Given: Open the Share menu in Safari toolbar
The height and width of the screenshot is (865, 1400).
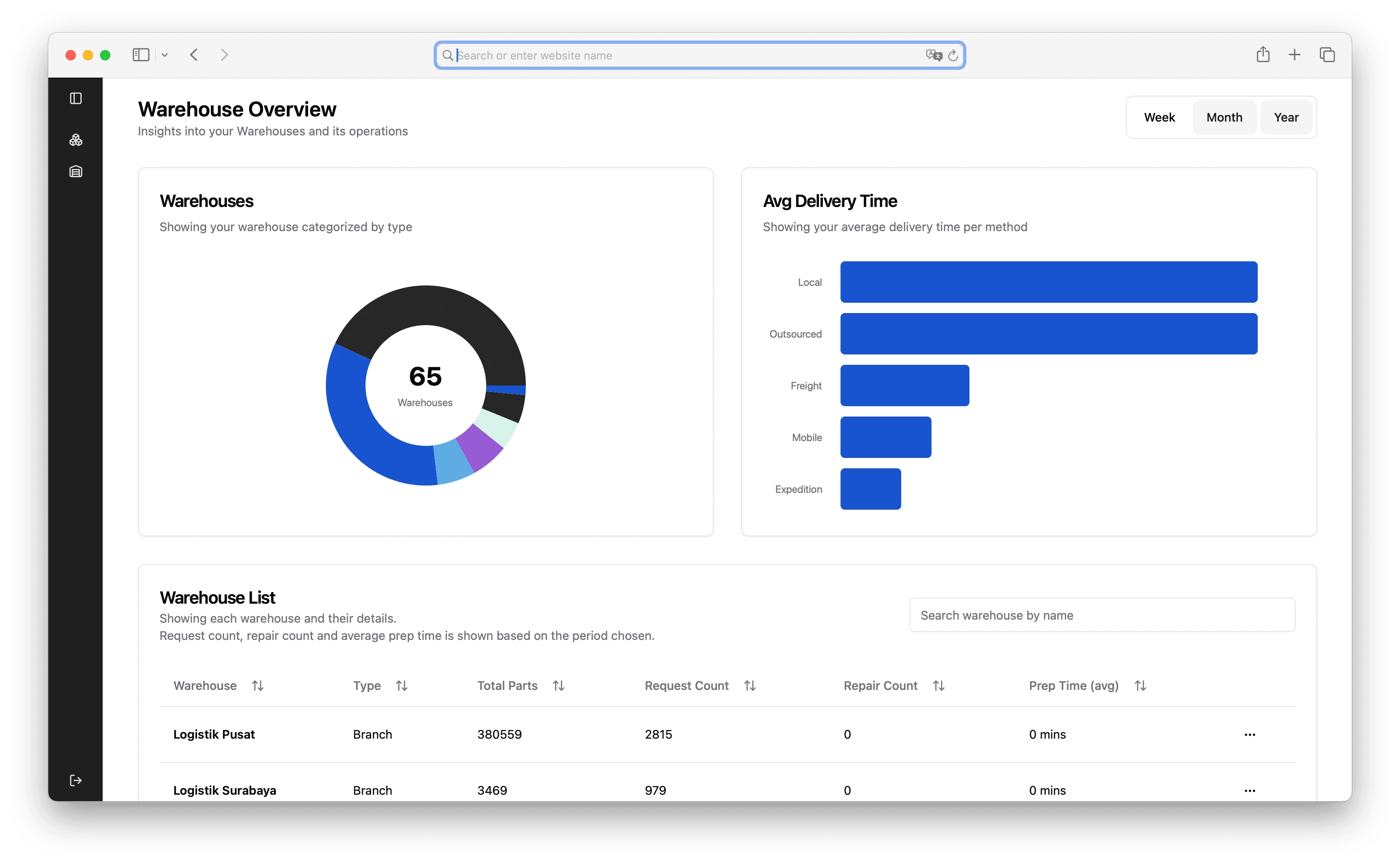Looking at the screenshot, I should pyautogui.click(x=1263, y=54).
